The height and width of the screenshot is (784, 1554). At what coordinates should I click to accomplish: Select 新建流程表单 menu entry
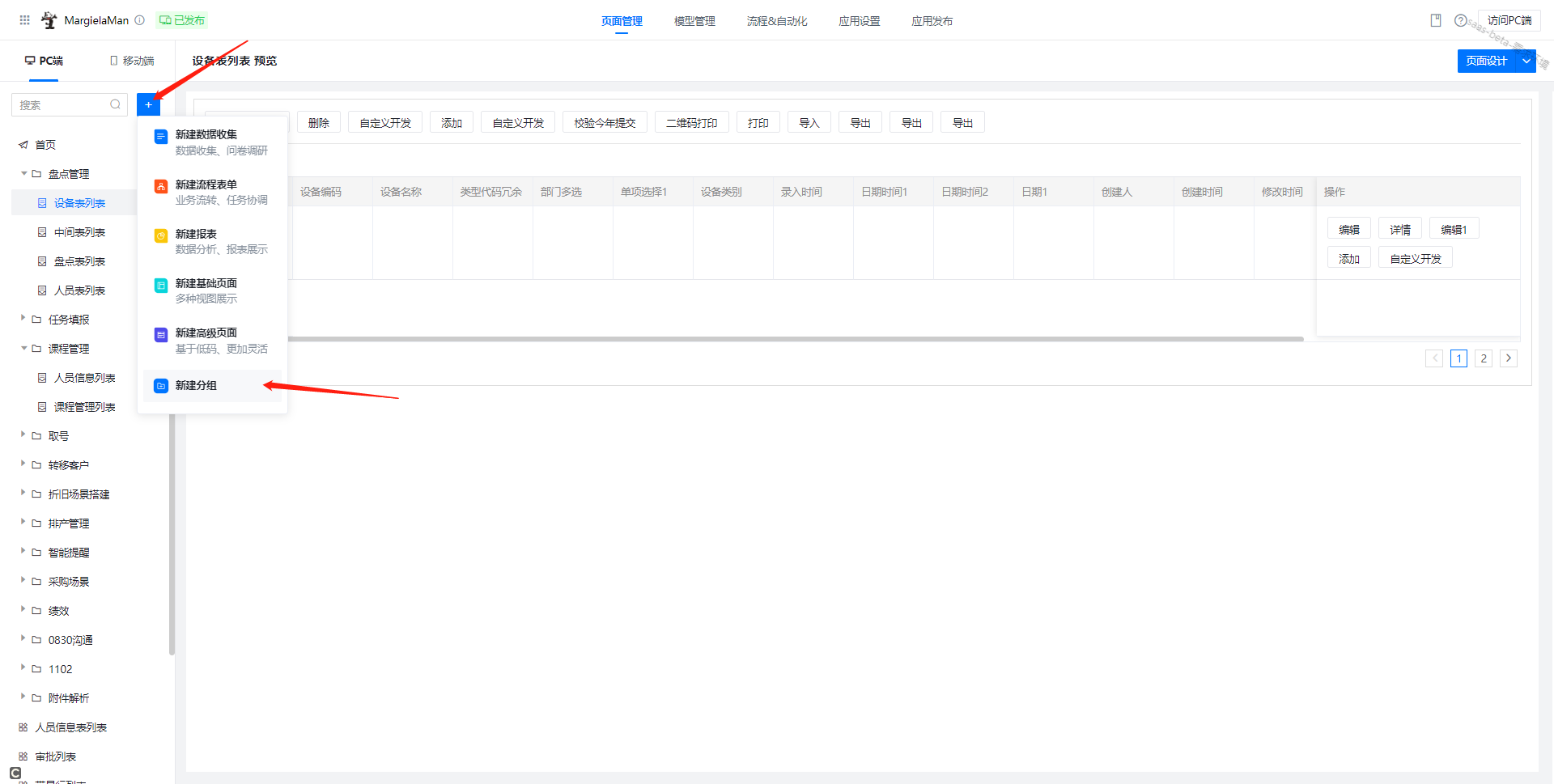coord(212,192)
